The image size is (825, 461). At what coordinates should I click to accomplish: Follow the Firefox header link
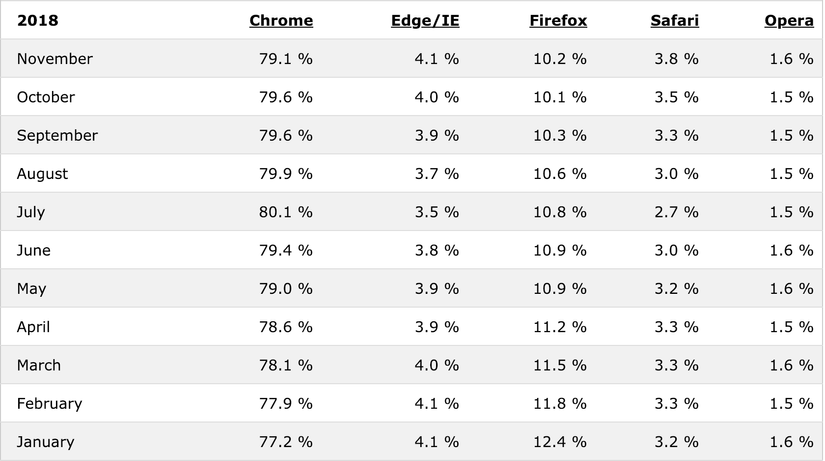click(558, 20)
